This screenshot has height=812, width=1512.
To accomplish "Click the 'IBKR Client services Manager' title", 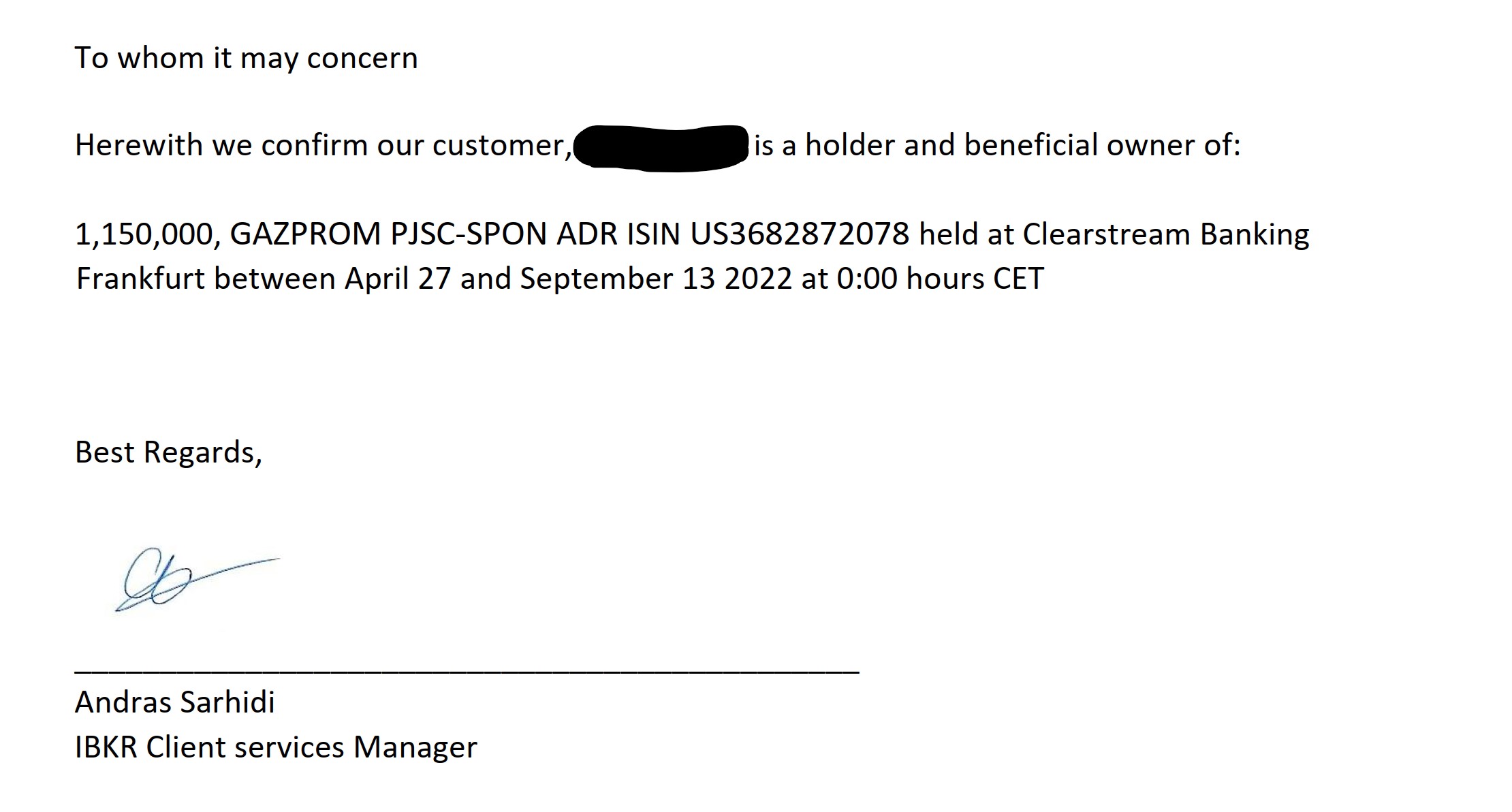I will coord(276,747).
